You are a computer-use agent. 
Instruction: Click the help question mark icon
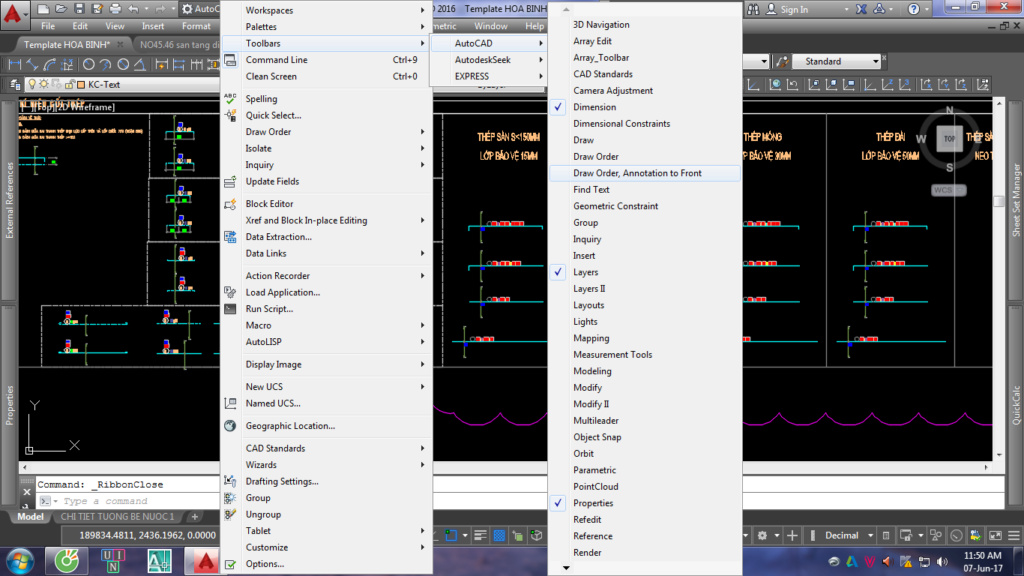coord(914,9)
